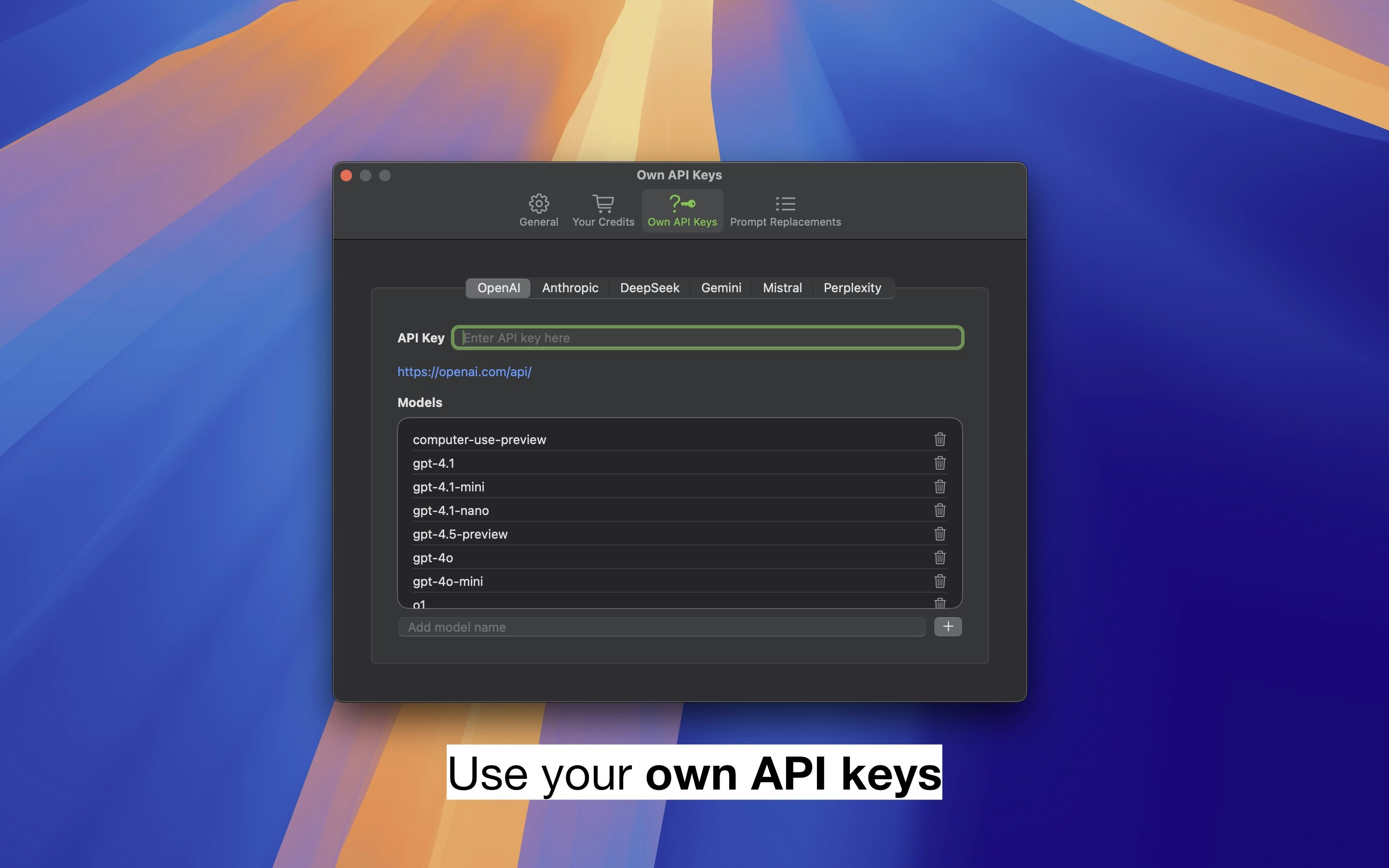Click the API key input field
This screenshot has width=1389, height=868.
(708, 338)
